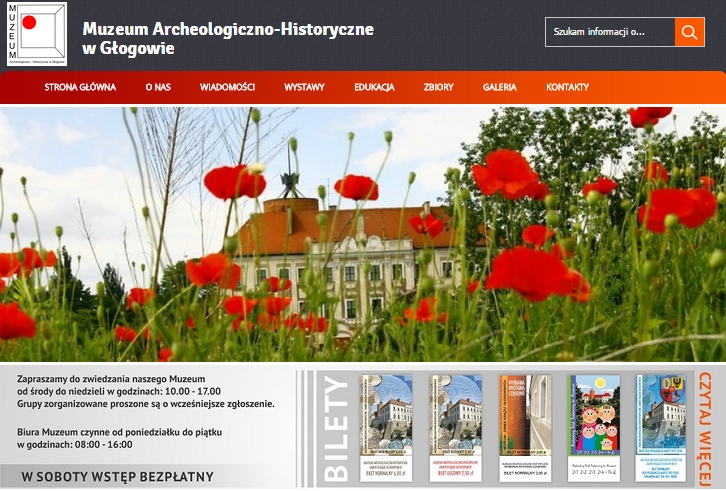
Task: Open the ticket thumbnail with the coat of arms
Action: click(661, 428)
